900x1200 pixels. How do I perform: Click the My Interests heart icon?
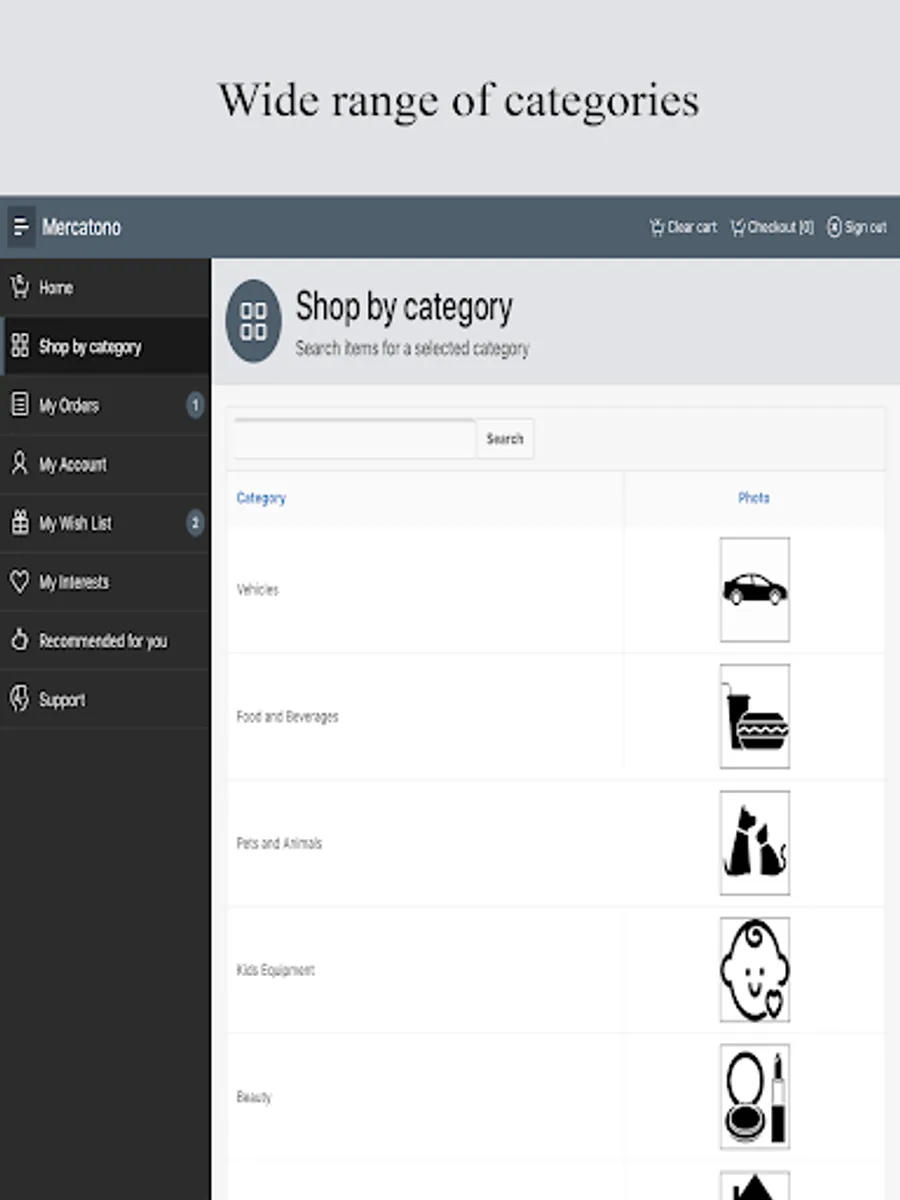coord(19,581)
